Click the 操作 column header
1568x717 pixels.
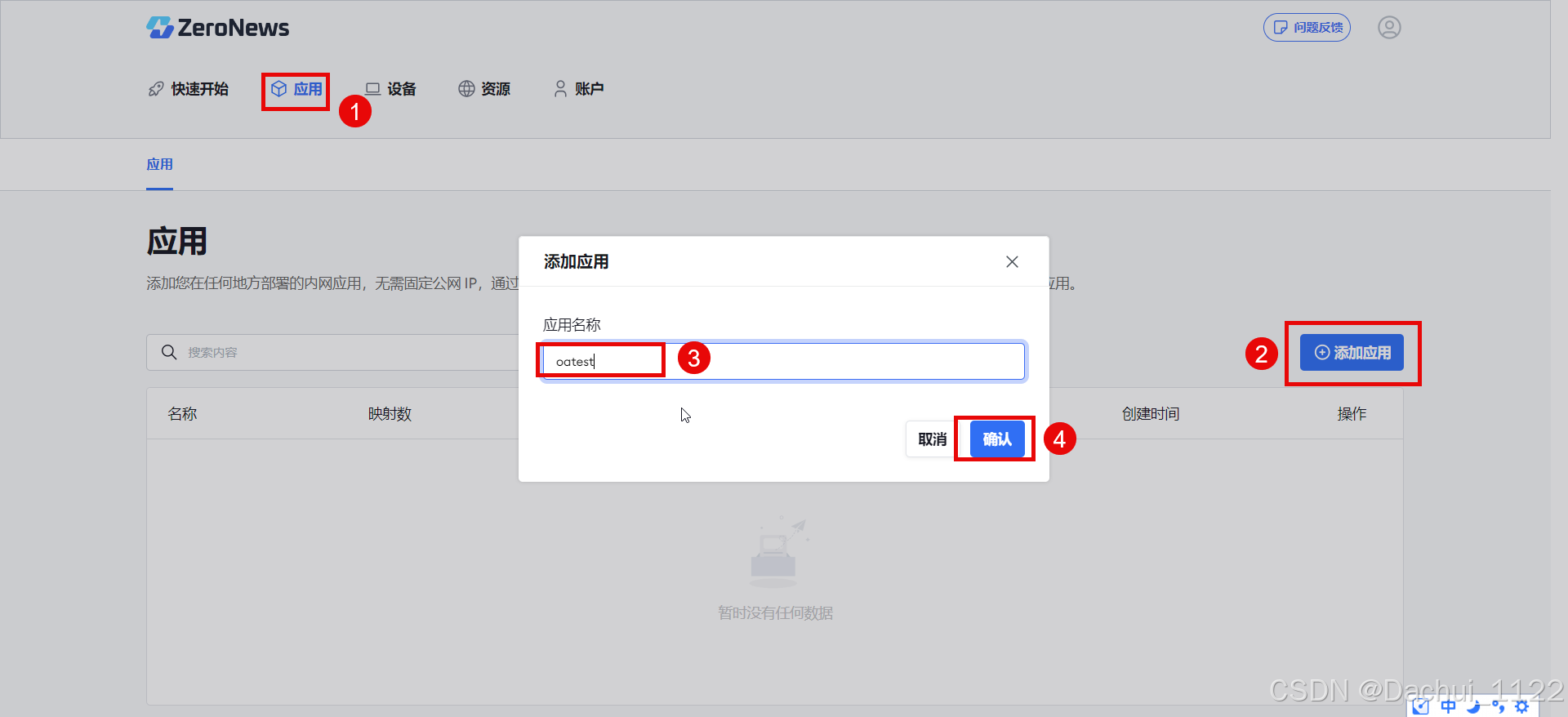1352,414
